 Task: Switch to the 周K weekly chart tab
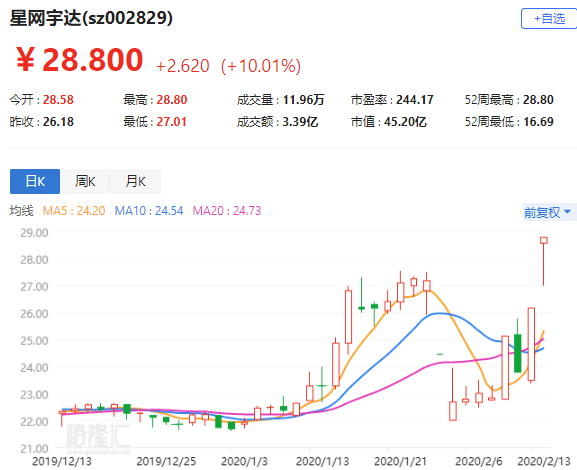[85, 181]
